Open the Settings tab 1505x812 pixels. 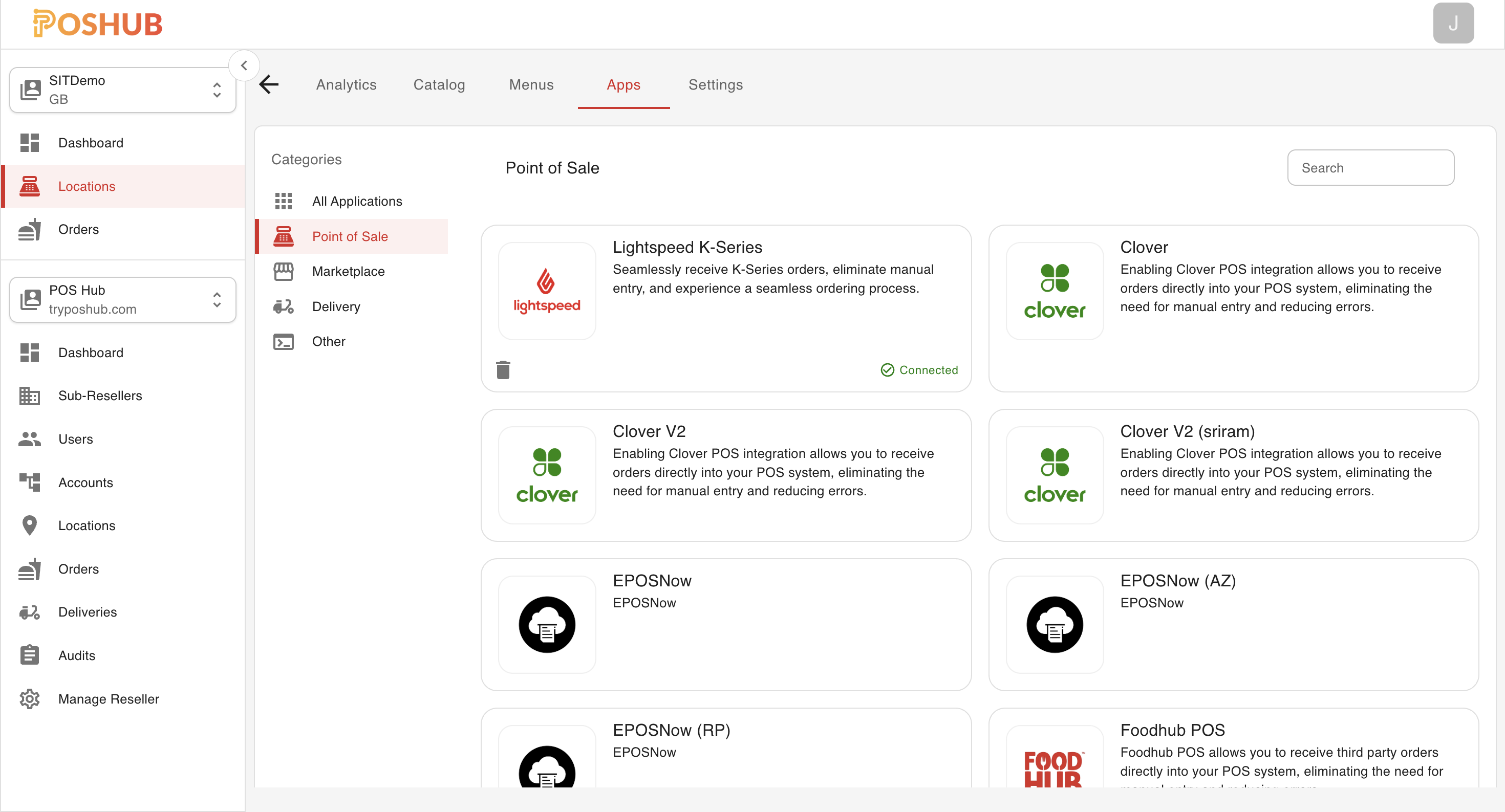point(716,85)
